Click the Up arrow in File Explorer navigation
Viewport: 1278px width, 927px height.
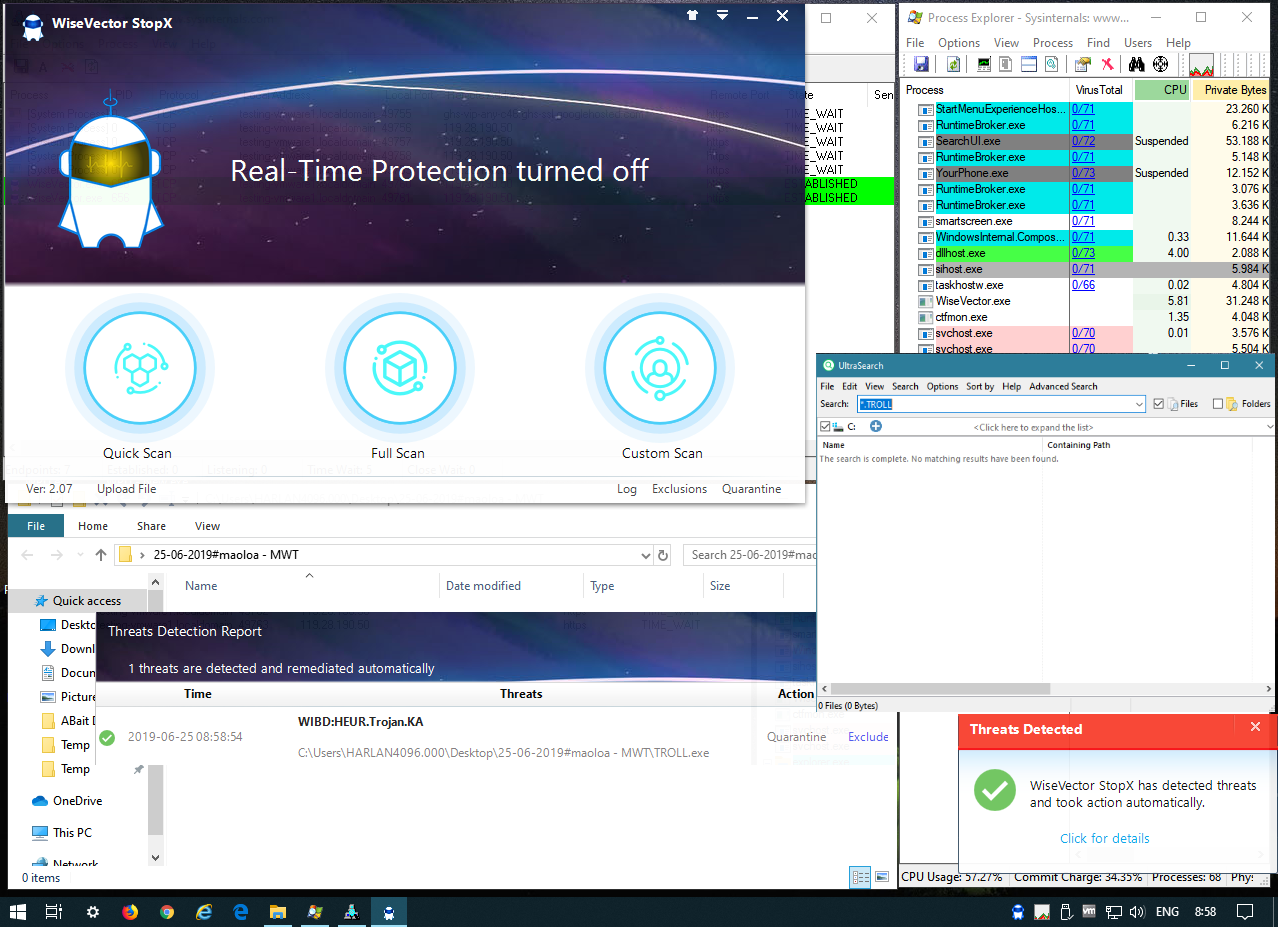pos(101,555)
